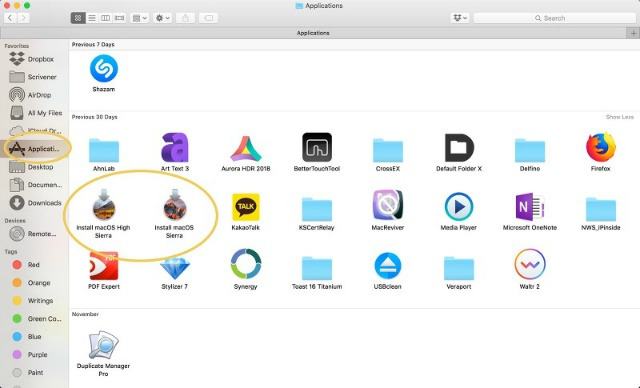Open the CrossEX folder
640x388 pixels.
[388, 150]
